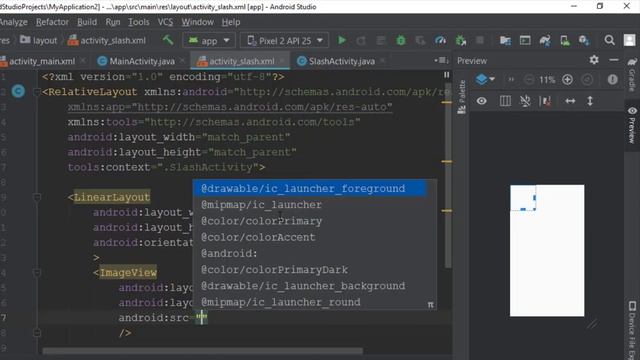Open the Device File Explorer side button

[x=632, y=330]
